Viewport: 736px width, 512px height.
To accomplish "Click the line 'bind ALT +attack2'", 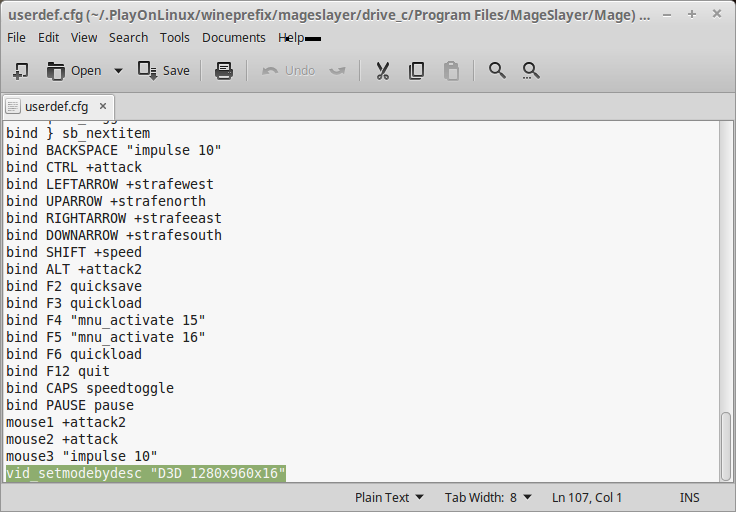I will coord(74,269).
